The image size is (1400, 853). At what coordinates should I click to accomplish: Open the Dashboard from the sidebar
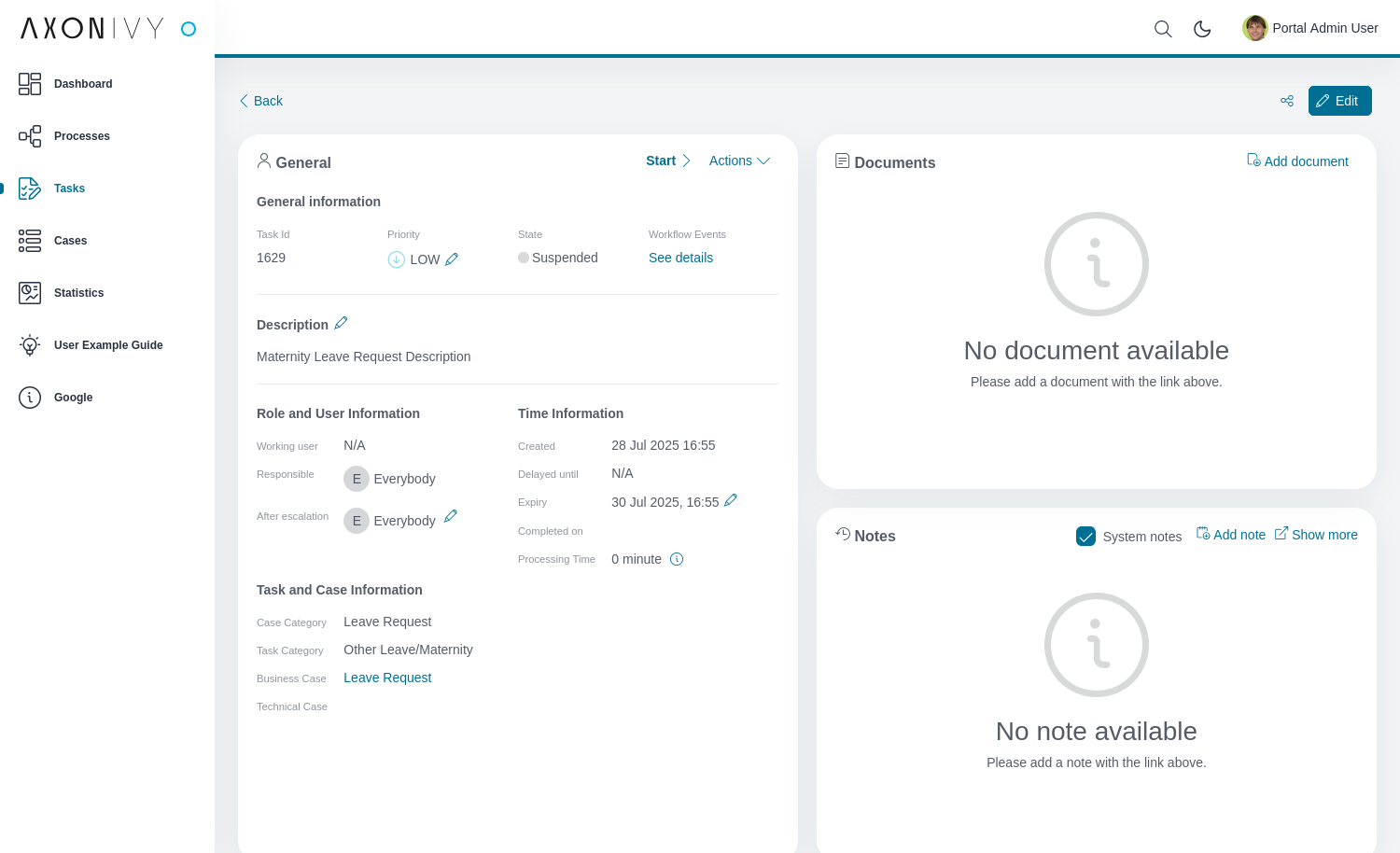[83, 84]
